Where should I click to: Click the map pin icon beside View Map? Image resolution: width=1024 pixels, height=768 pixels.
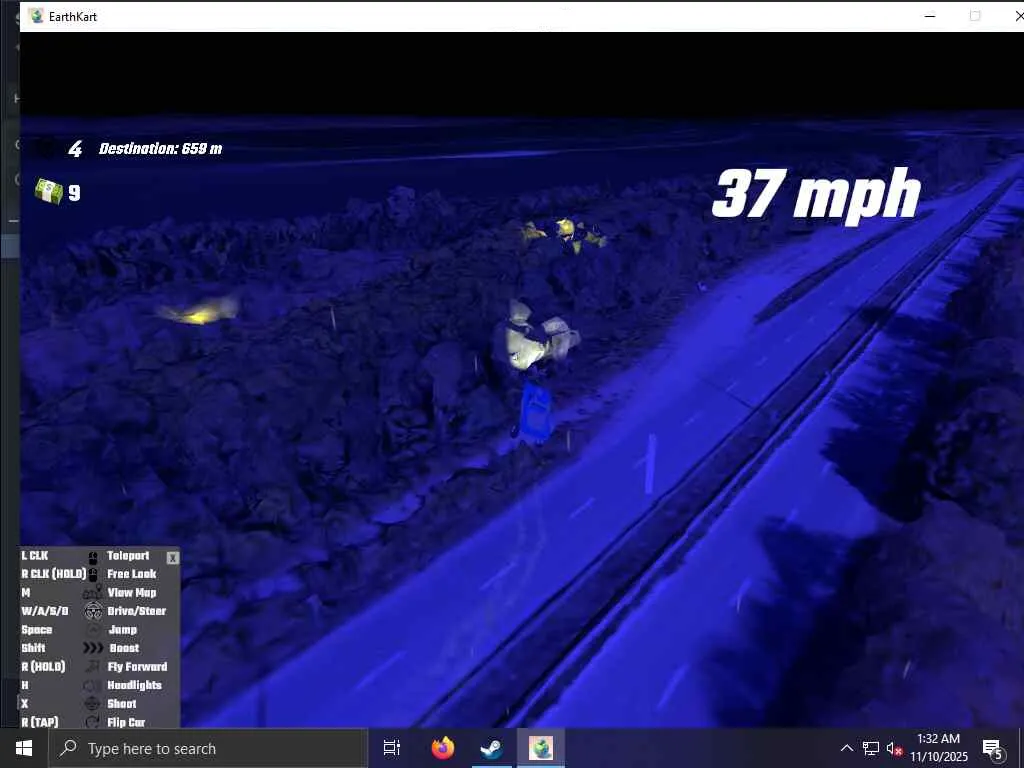tap(92, 592)
